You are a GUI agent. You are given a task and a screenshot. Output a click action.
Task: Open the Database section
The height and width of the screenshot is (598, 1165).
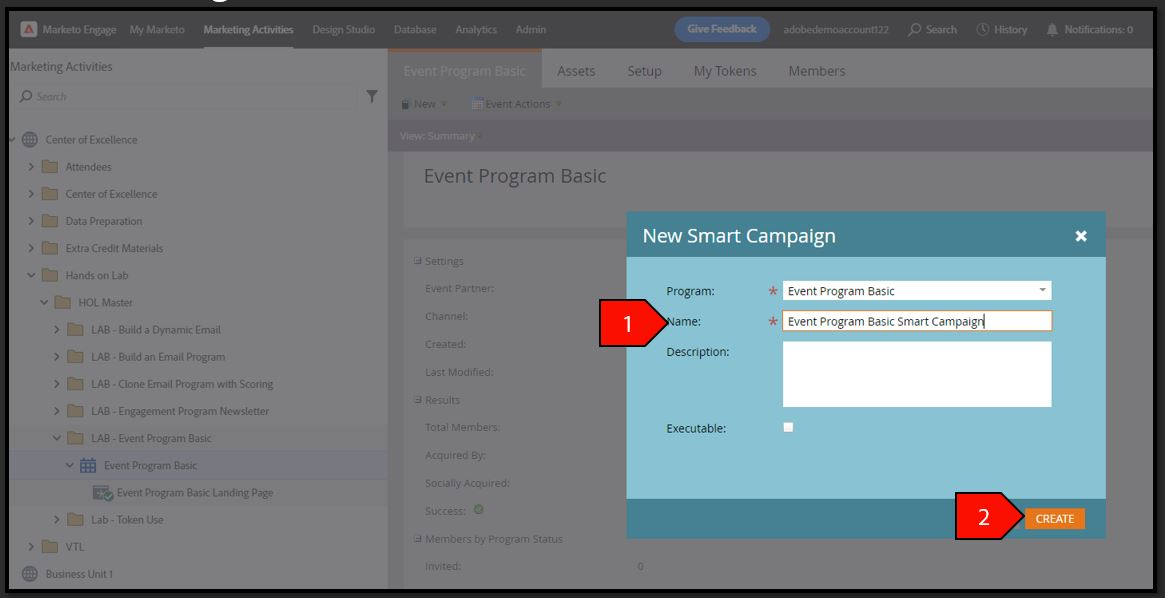[x=415, y=30]
